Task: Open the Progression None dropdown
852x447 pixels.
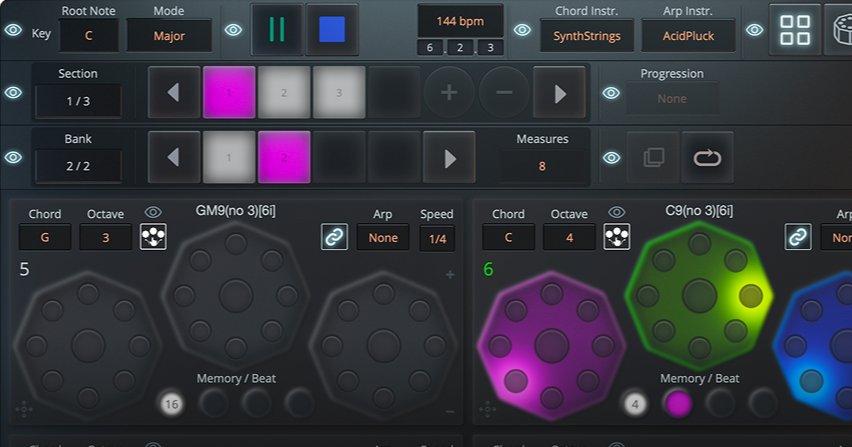Action: (672, 99)
